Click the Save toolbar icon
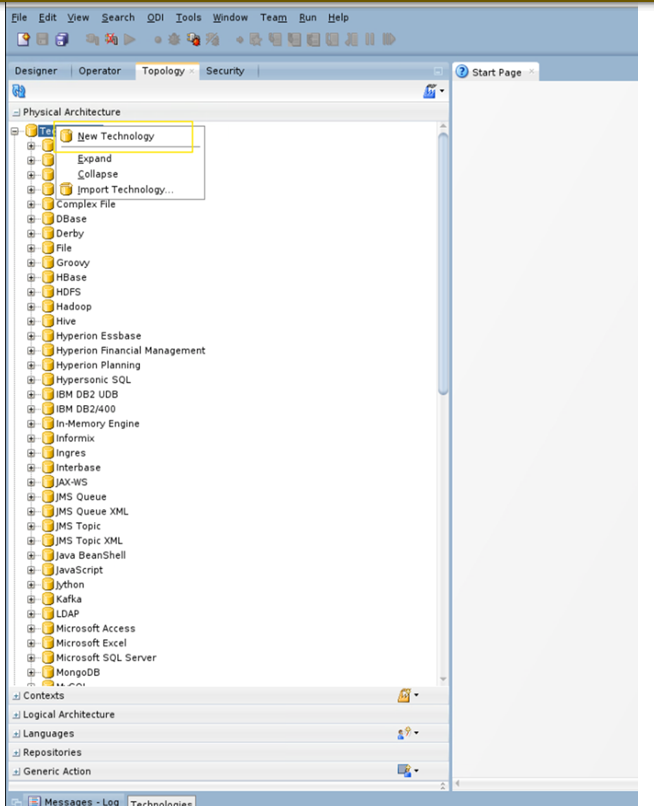This screenshot has width=654, height=806. (x=43, y=39)
